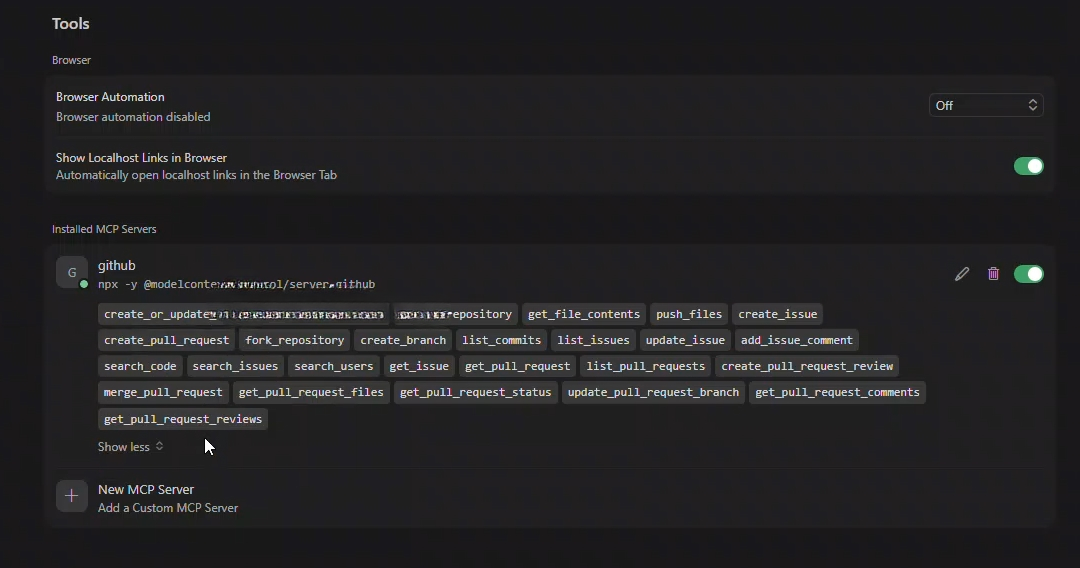This screenshot has height=568, width=1080.
Task: Click the add_issue_comment tool tag
Action: coord(797,340)
